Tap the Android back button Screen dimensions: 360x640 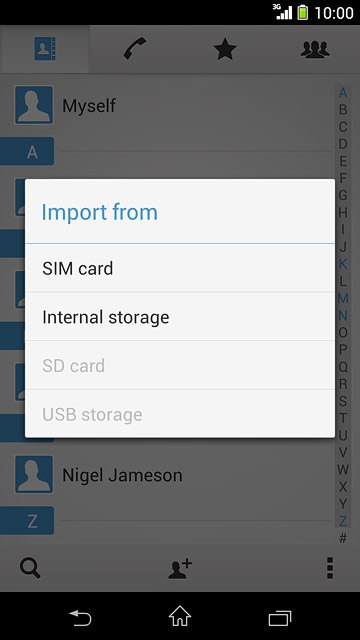(x=80, y=618)
